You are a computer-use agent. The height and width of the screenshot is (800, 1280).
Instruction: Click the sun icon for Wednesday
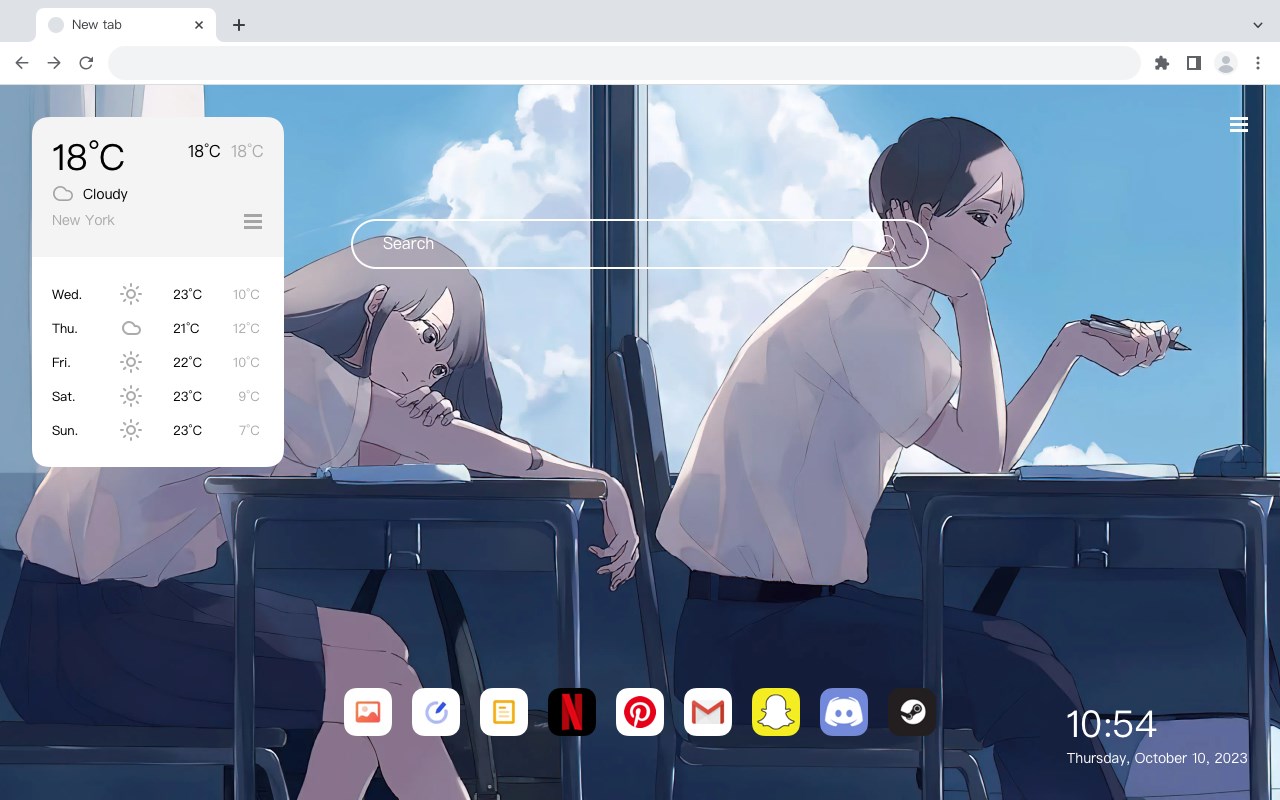point(131,294)
